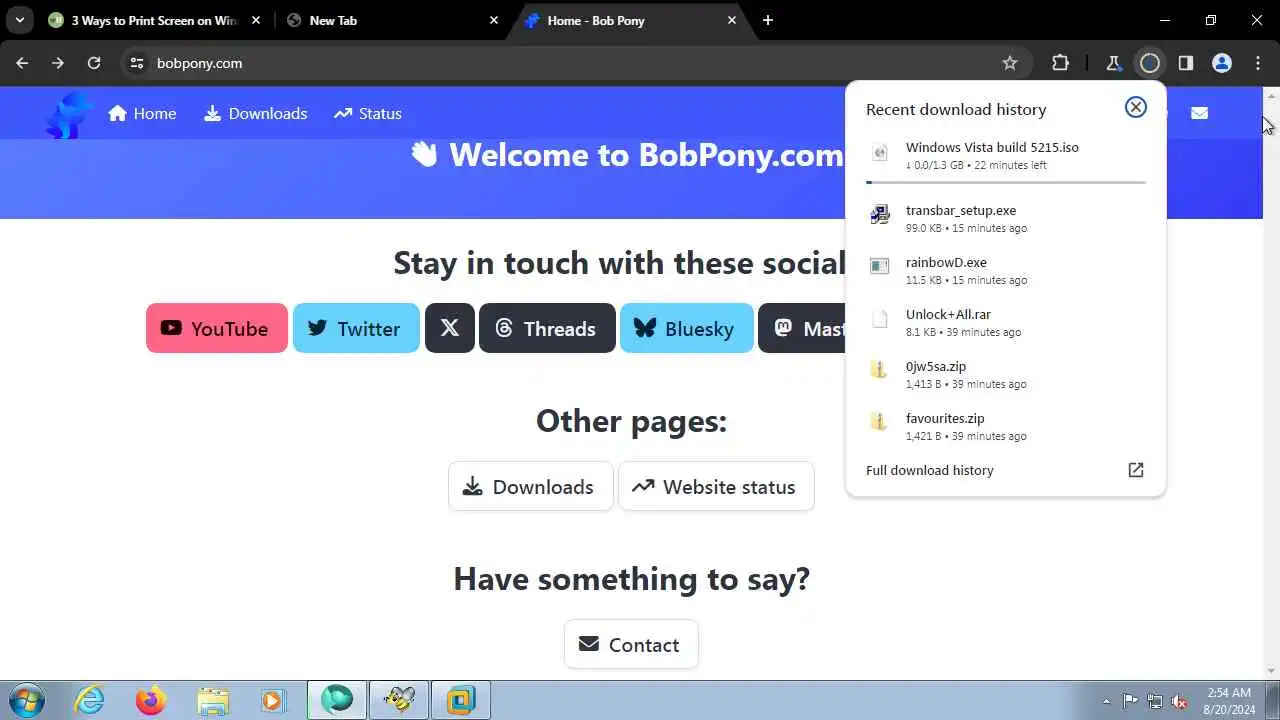The image size is (1280, 720).
Task: Open the Twitter social button
Action: click(356, 328)
